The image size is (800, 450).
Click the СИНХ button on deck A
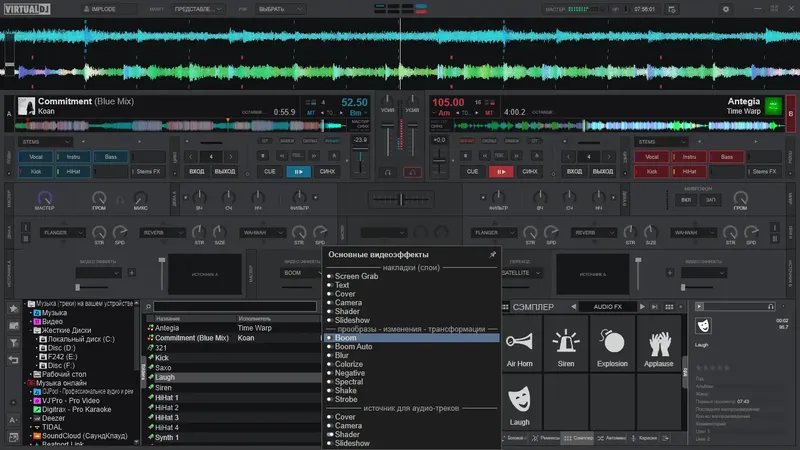click(x=327, y=171)
